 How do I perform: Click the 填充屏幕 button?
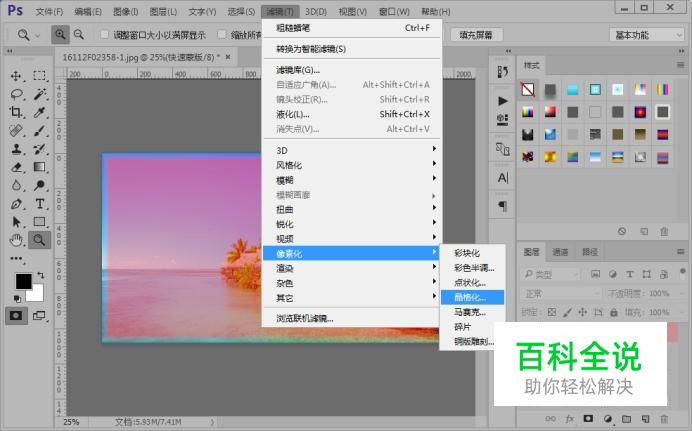pos(476,35)
